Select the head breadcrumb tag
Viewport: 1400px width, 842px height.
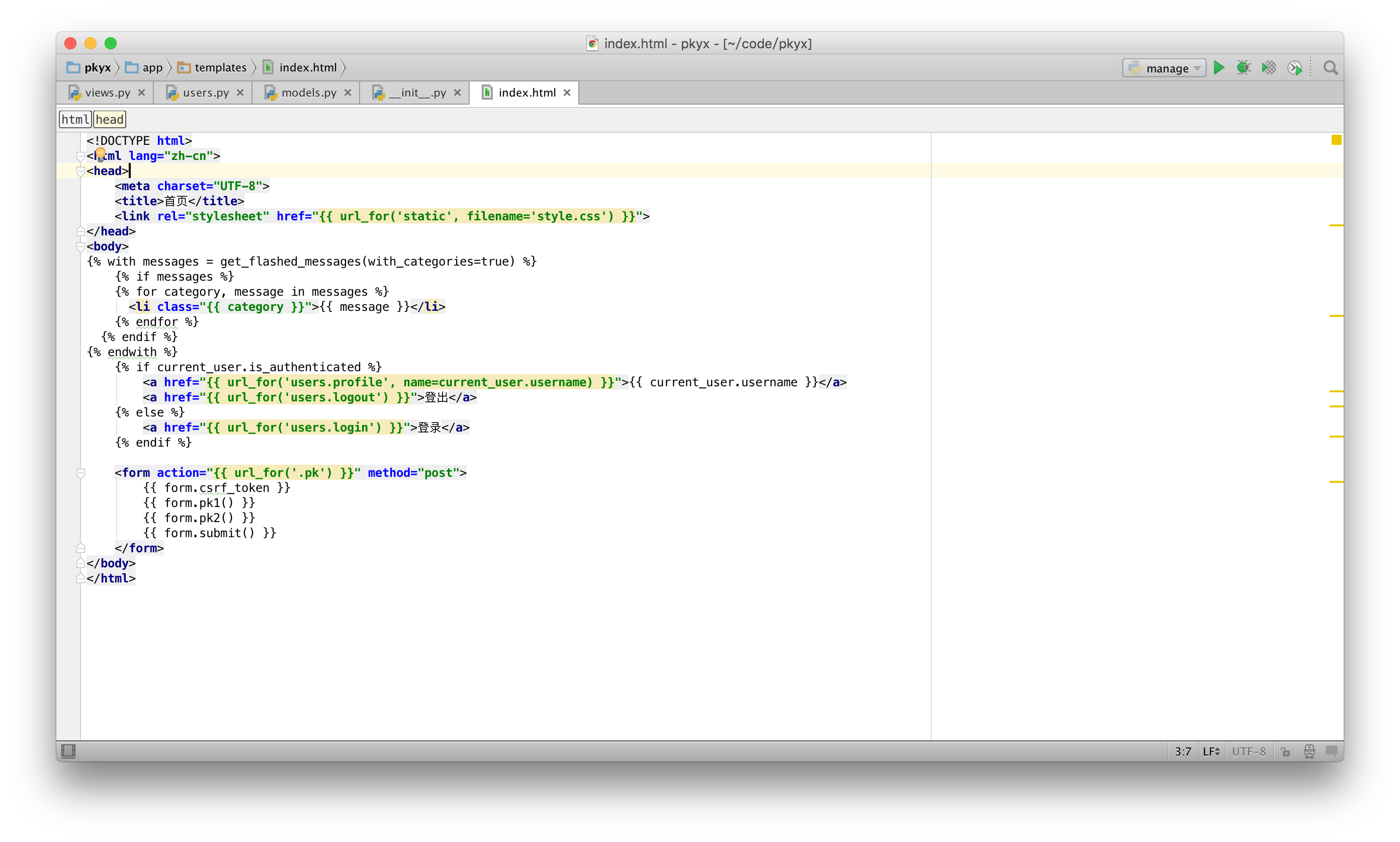click(x=110, y=119)
